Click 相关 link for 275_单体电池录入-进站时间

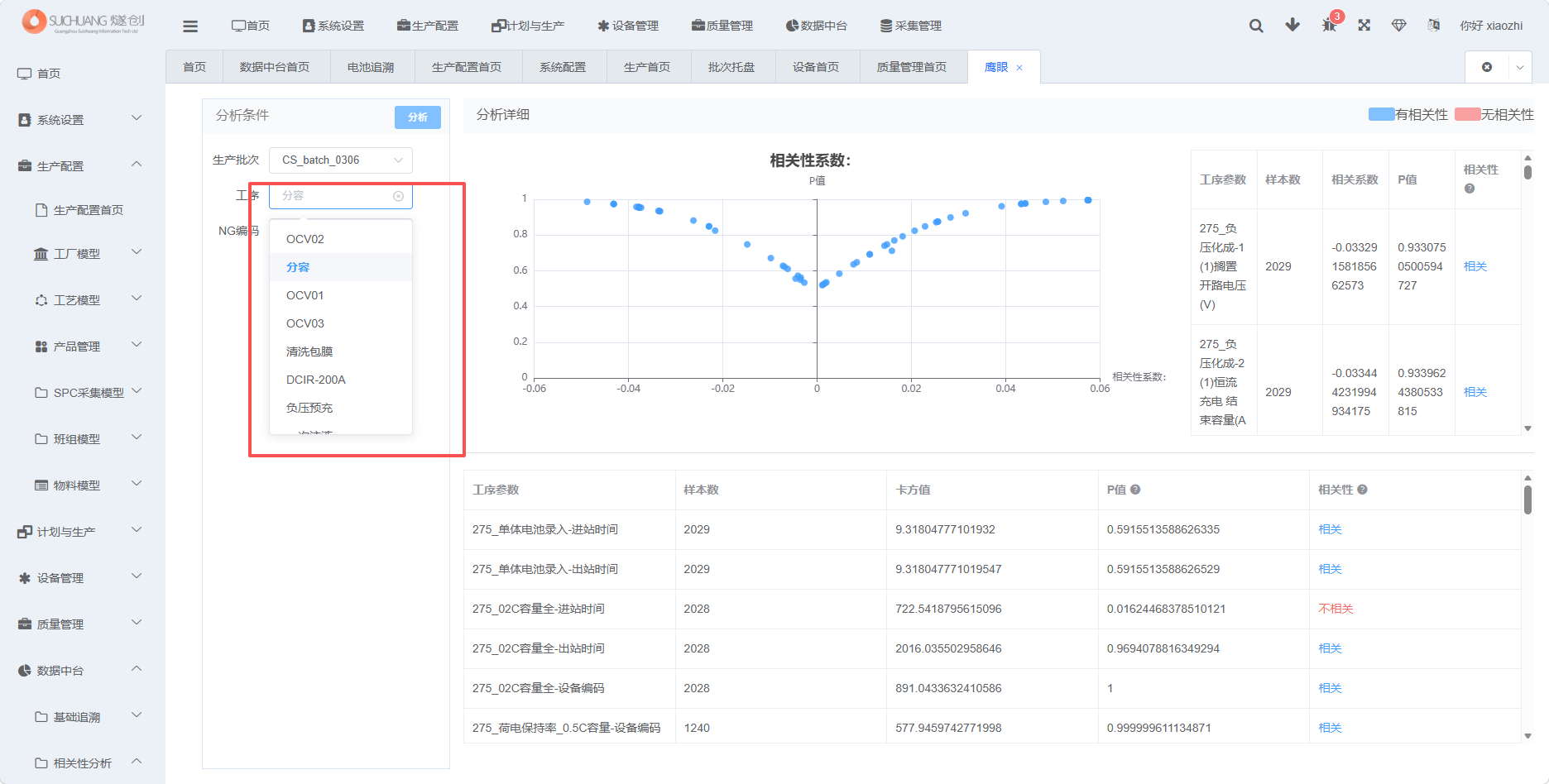pyautogui.click(x=1330, y=529)
